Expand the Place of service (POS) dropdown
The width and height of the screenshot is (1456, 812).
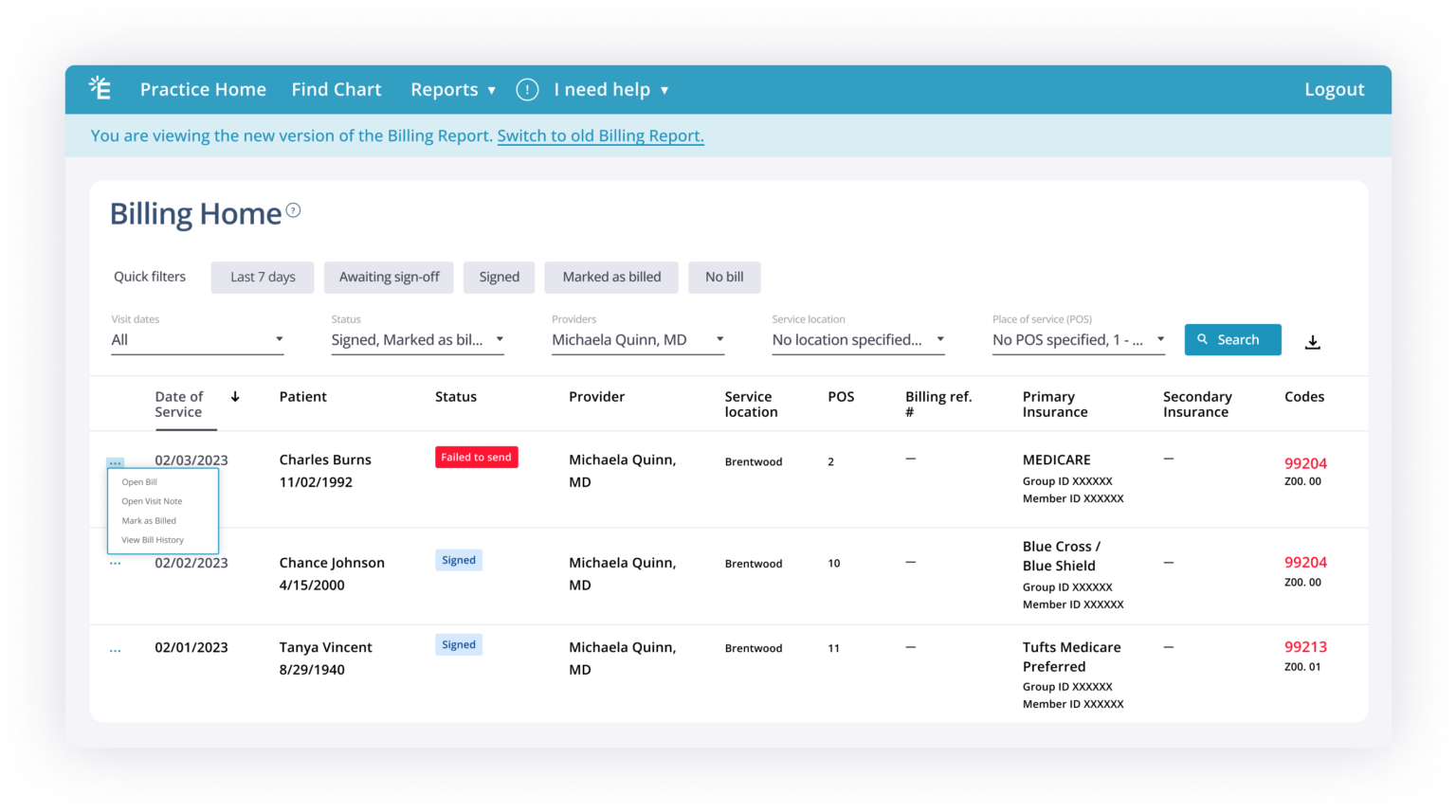click(x=1078, y=340)
